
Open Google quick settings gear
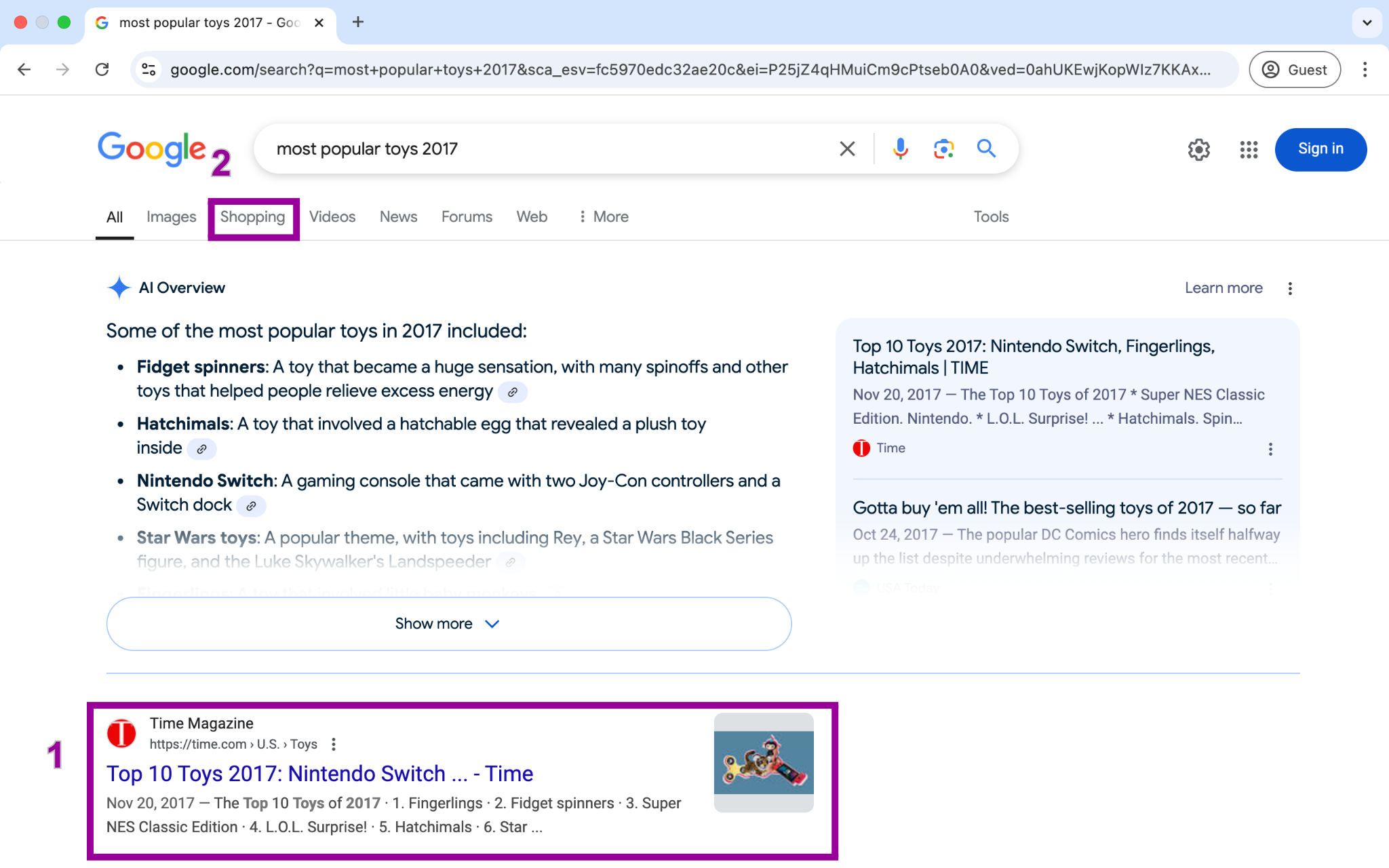coord(1198,149)
